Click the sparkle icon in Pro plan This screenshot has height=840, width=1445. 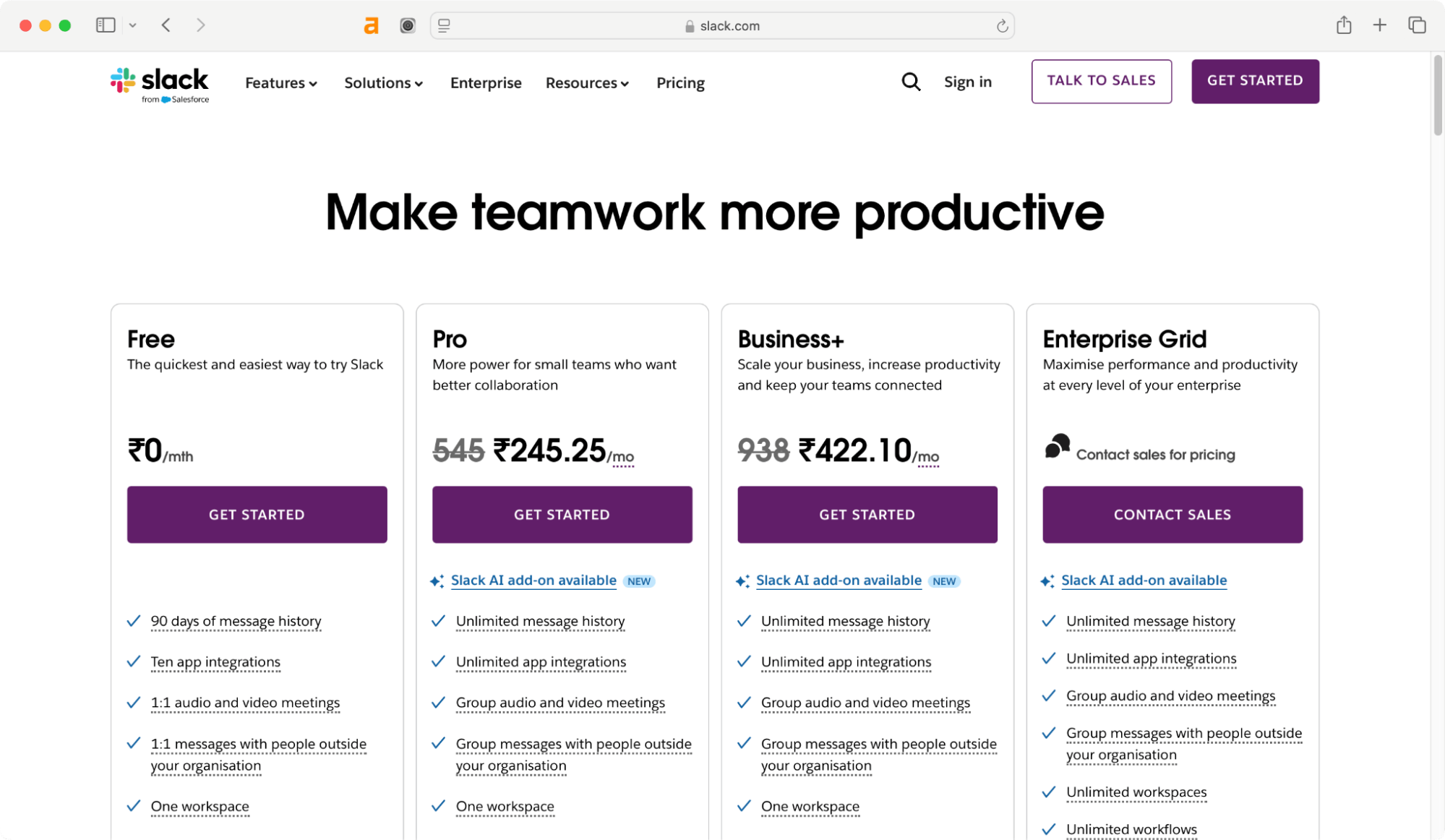[x=437, y=581]
